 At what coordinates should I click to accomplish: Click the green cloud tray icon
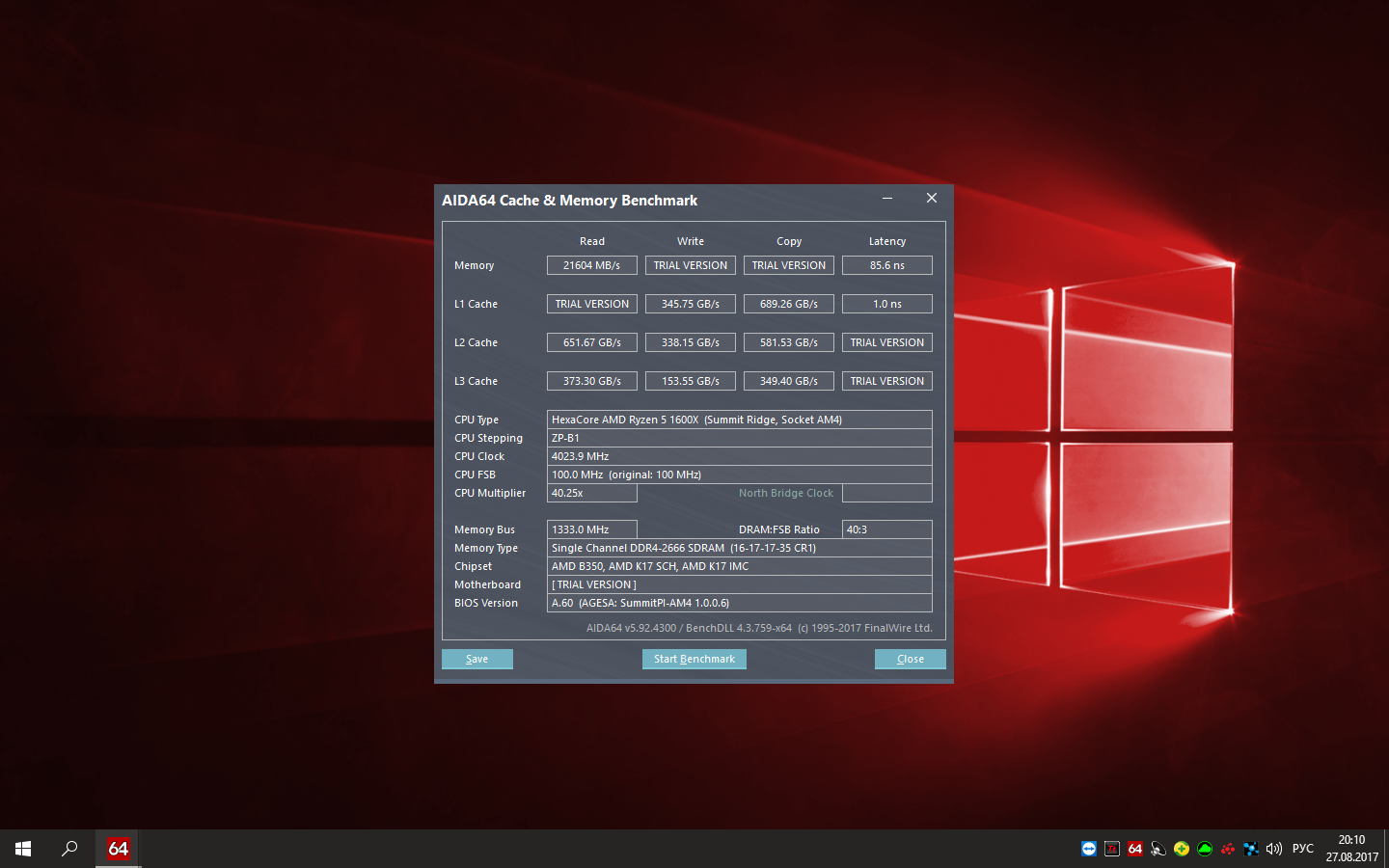tap(1205, 849)
